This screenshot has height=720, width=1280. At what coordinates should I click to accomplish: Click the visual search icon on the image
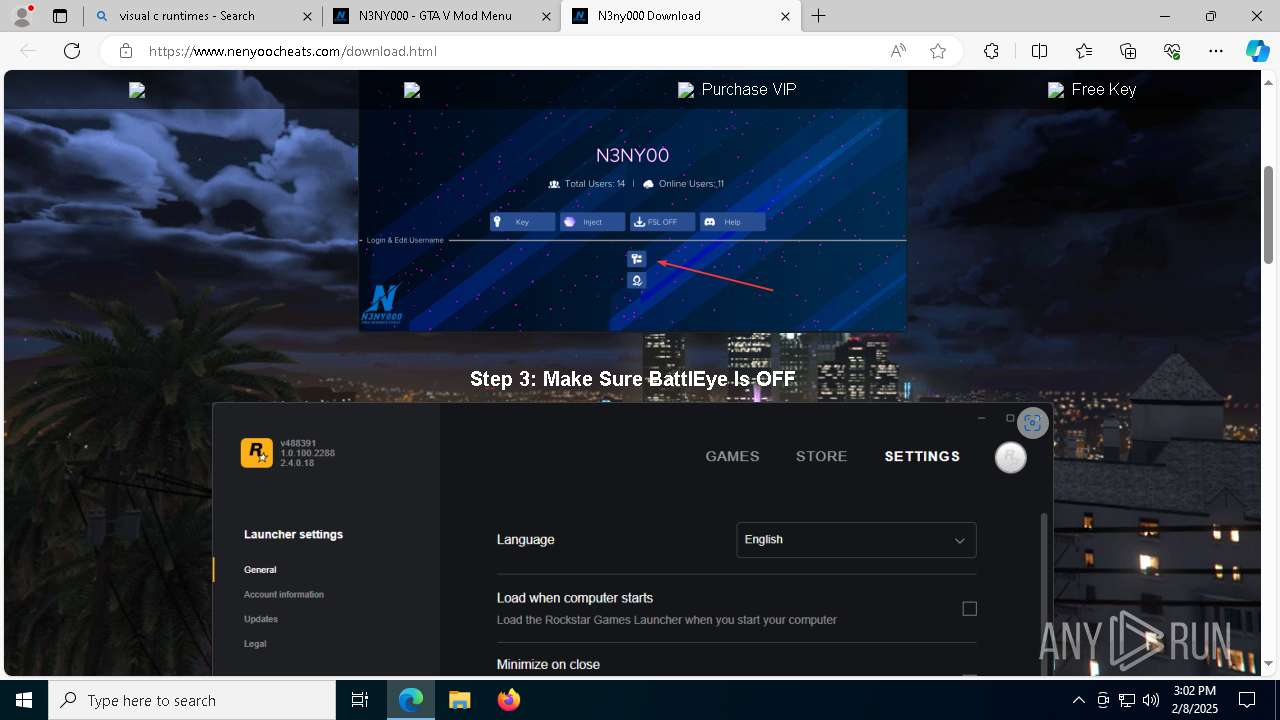click(1032, 423)
